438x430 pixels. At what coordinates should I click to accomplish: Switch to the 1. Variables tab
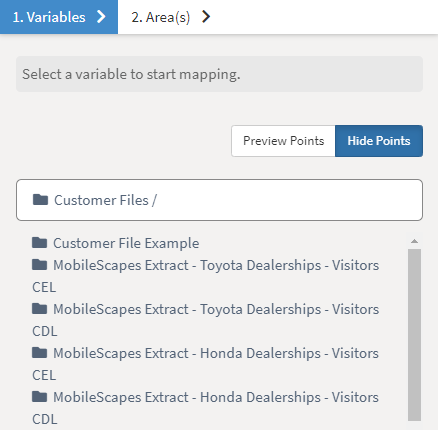tap(59, 17)
